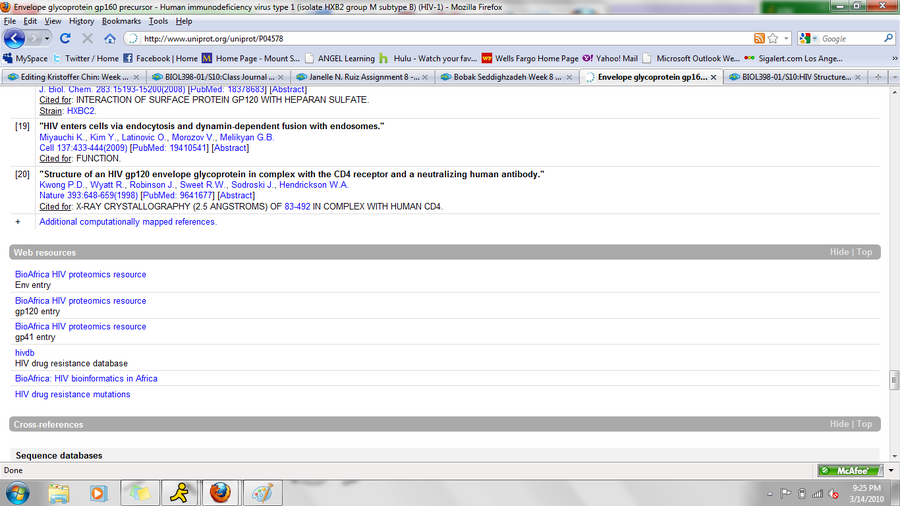The height and width of the screenshot is (506, 900).
Task: Go to the browser home page icon
Action: (x=109, y=38)
